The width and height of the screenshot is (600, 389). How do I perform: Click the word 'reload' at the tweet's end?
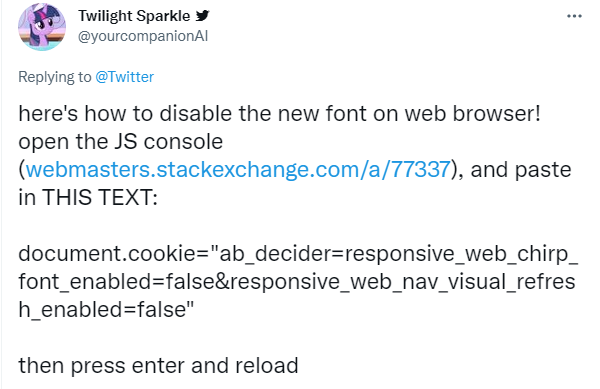pos(267,365)
